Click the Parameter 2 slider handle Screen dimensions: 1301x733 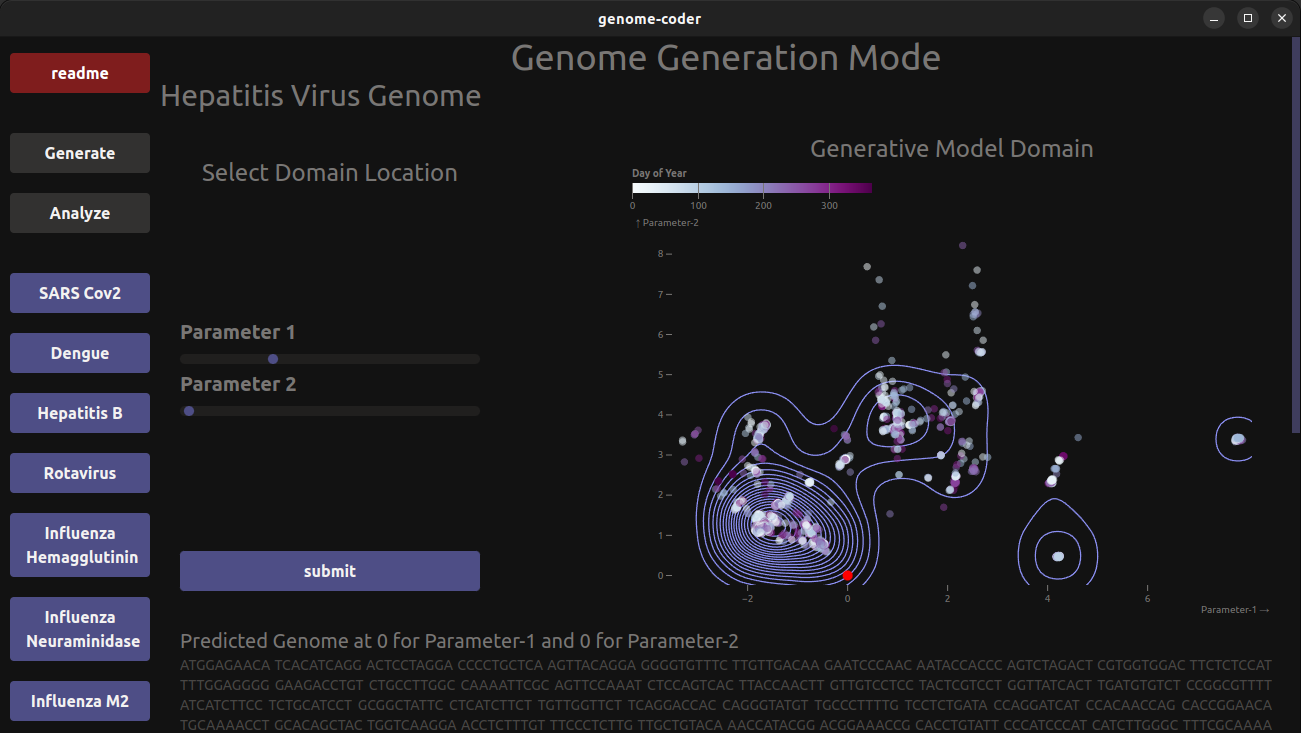pyautogui.click(x=189, y=411)
